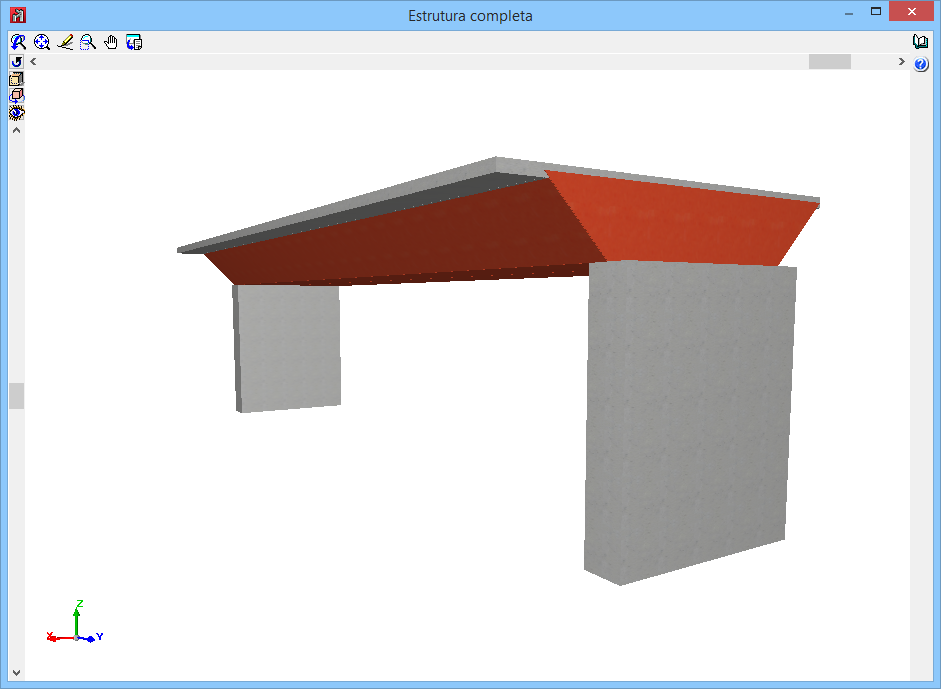The height and width of the screenshot is (689, 941).
Task: Open the book manual icon at top right
Action: click(921, 41)
